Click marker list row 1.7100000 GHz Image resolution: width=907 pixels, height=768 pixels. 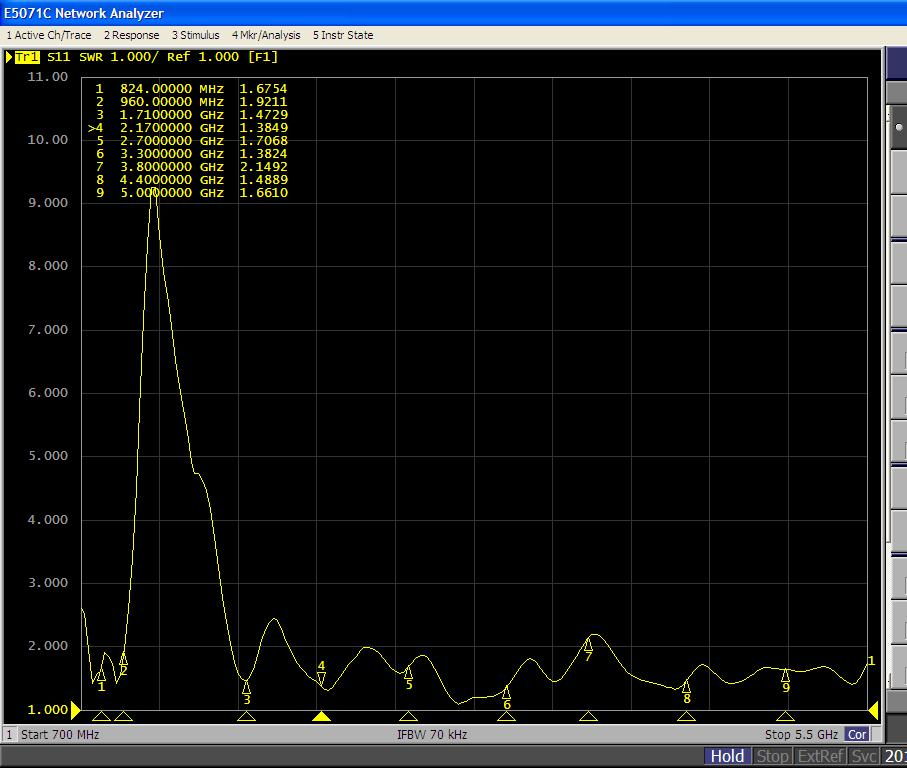(191, 115)
